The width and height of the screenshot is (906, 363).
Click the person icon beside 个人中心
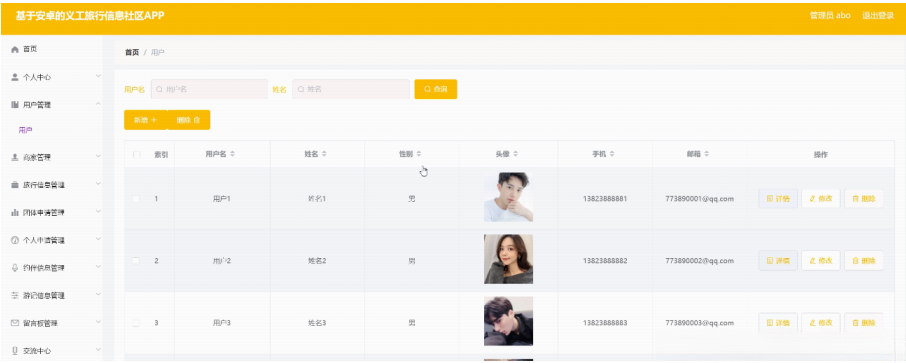(15, 77)
